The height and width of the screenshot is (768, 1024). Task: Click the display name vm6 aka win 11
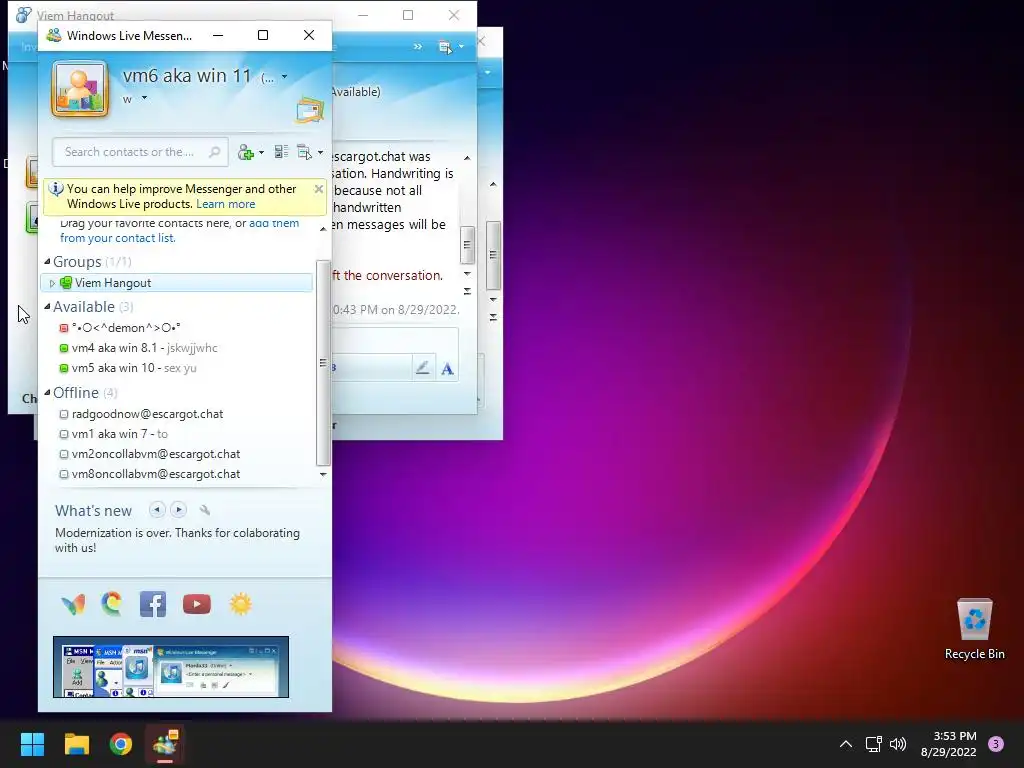pos(187,76)
